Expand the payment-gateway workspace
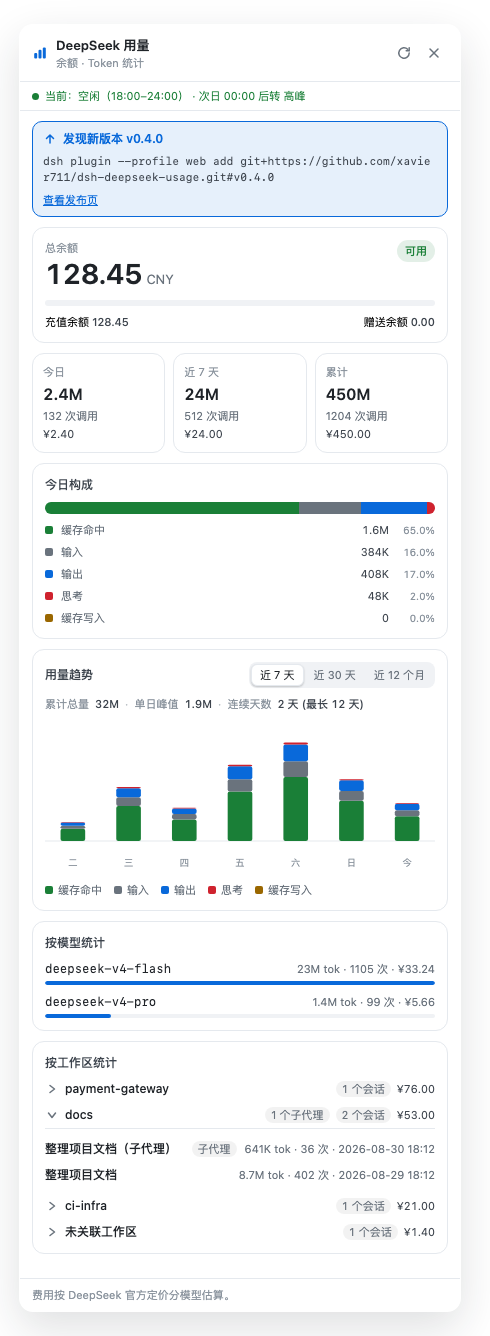The image size is (490, 1336). coord(240,1089)
